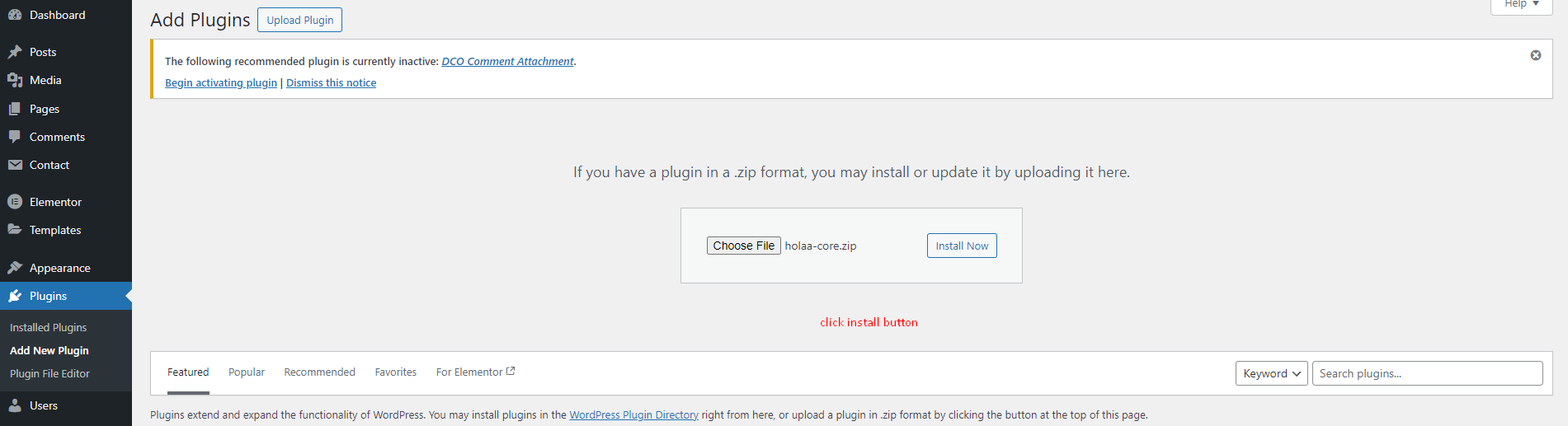
Task: Expand the Help dropdown tab
Action: coord(1521,5)
